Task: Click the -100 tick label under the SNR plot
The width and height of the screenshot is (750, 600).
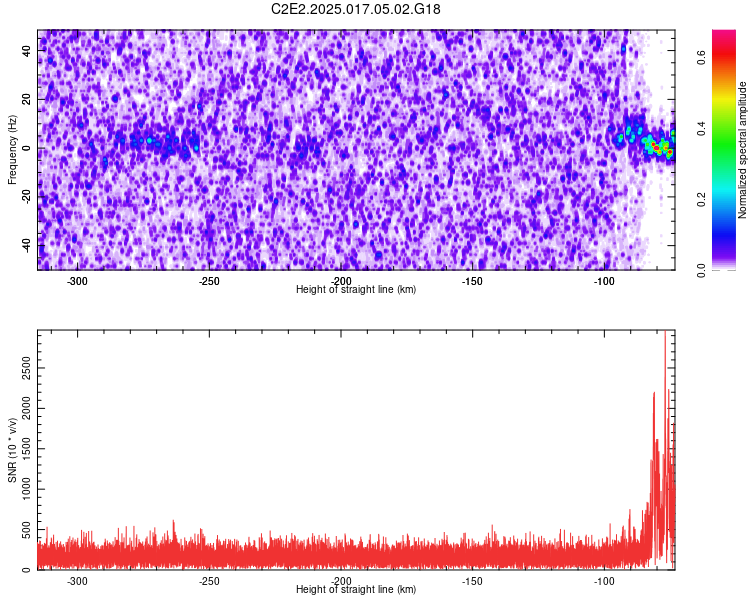Action: click(x=604, y=581)
